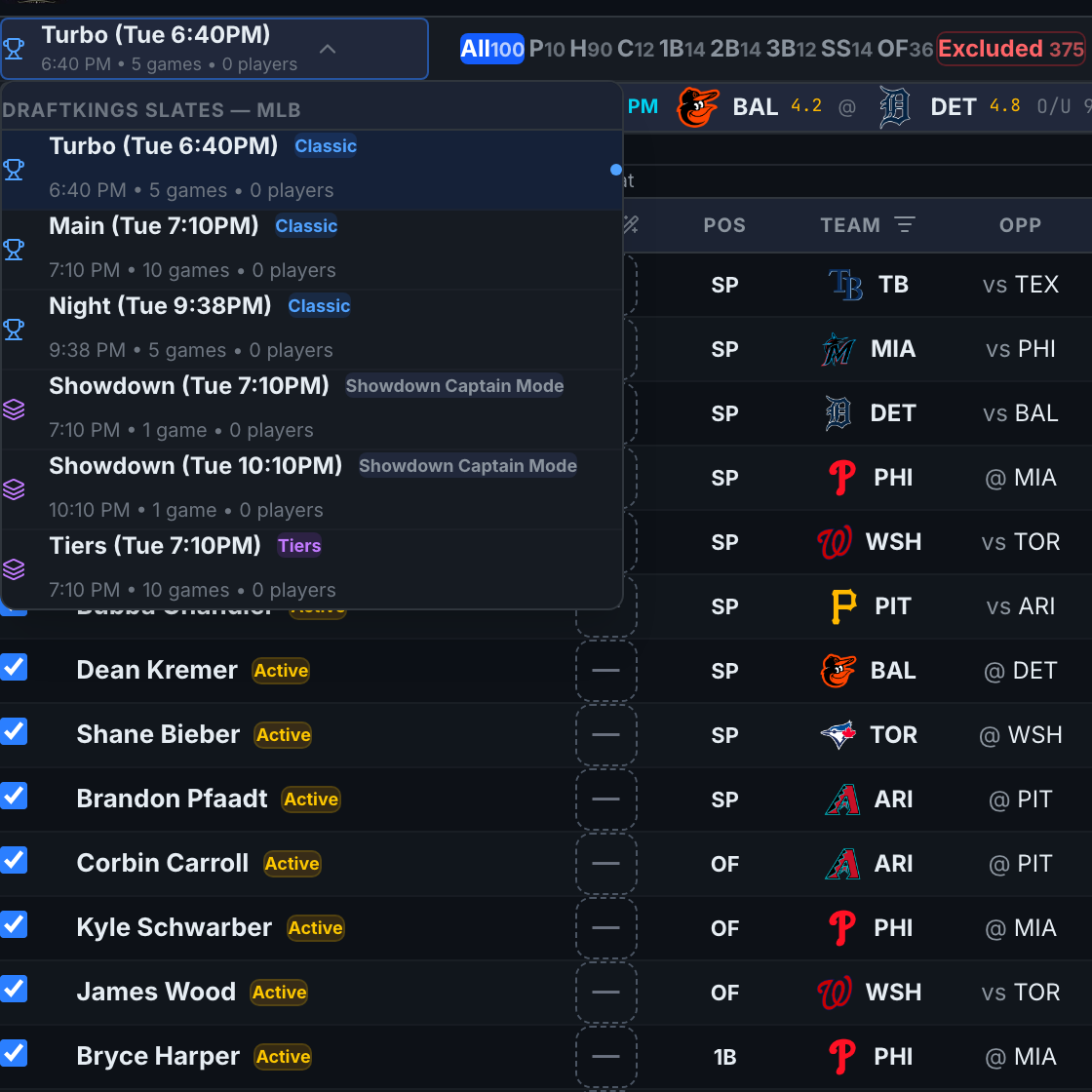
Task: Filter by P 10 position tab
Action: (x=547, y=49)
